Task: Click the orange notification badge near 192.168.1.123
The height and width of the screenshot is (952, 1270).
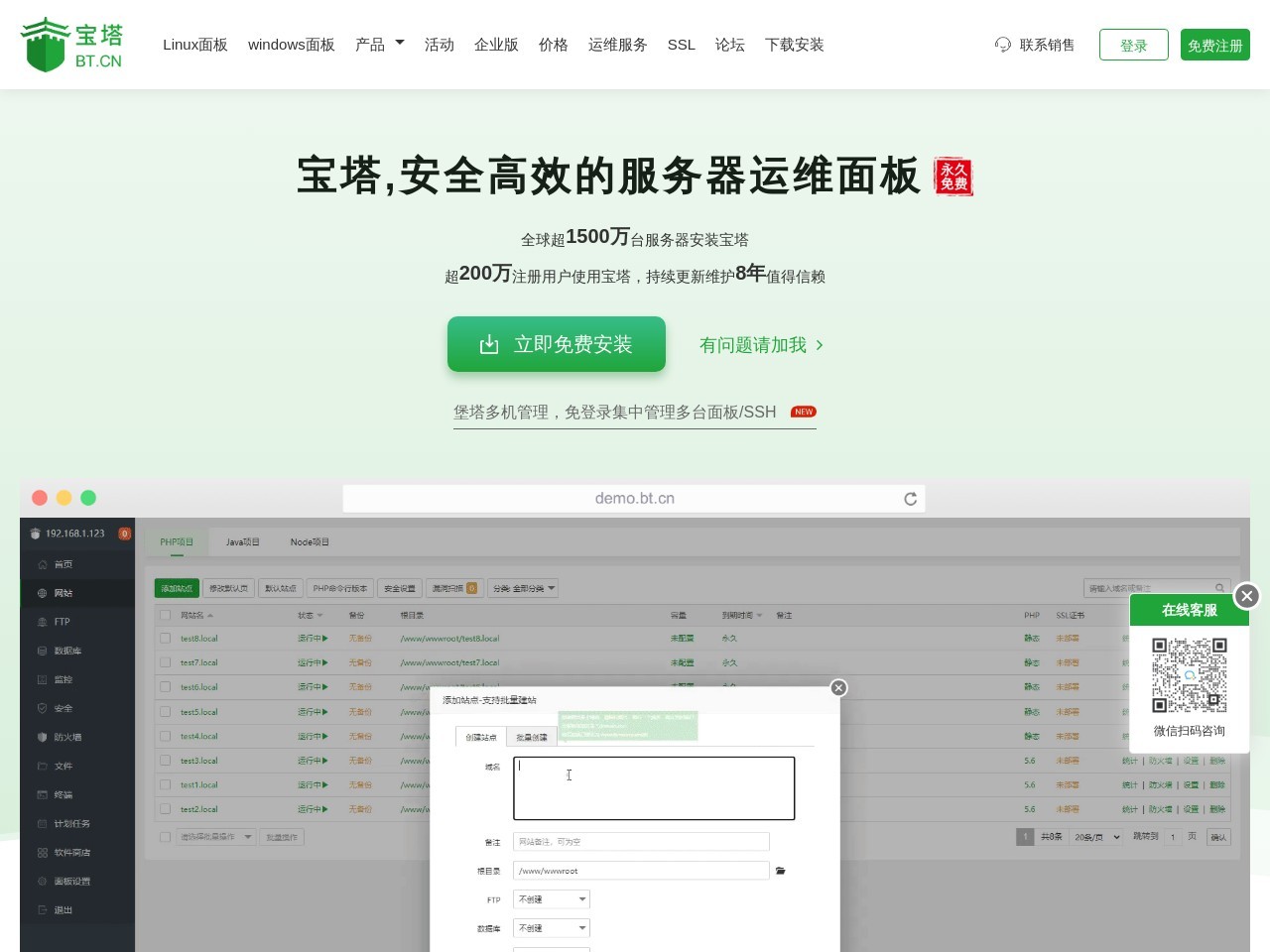Action: (124, 534)
